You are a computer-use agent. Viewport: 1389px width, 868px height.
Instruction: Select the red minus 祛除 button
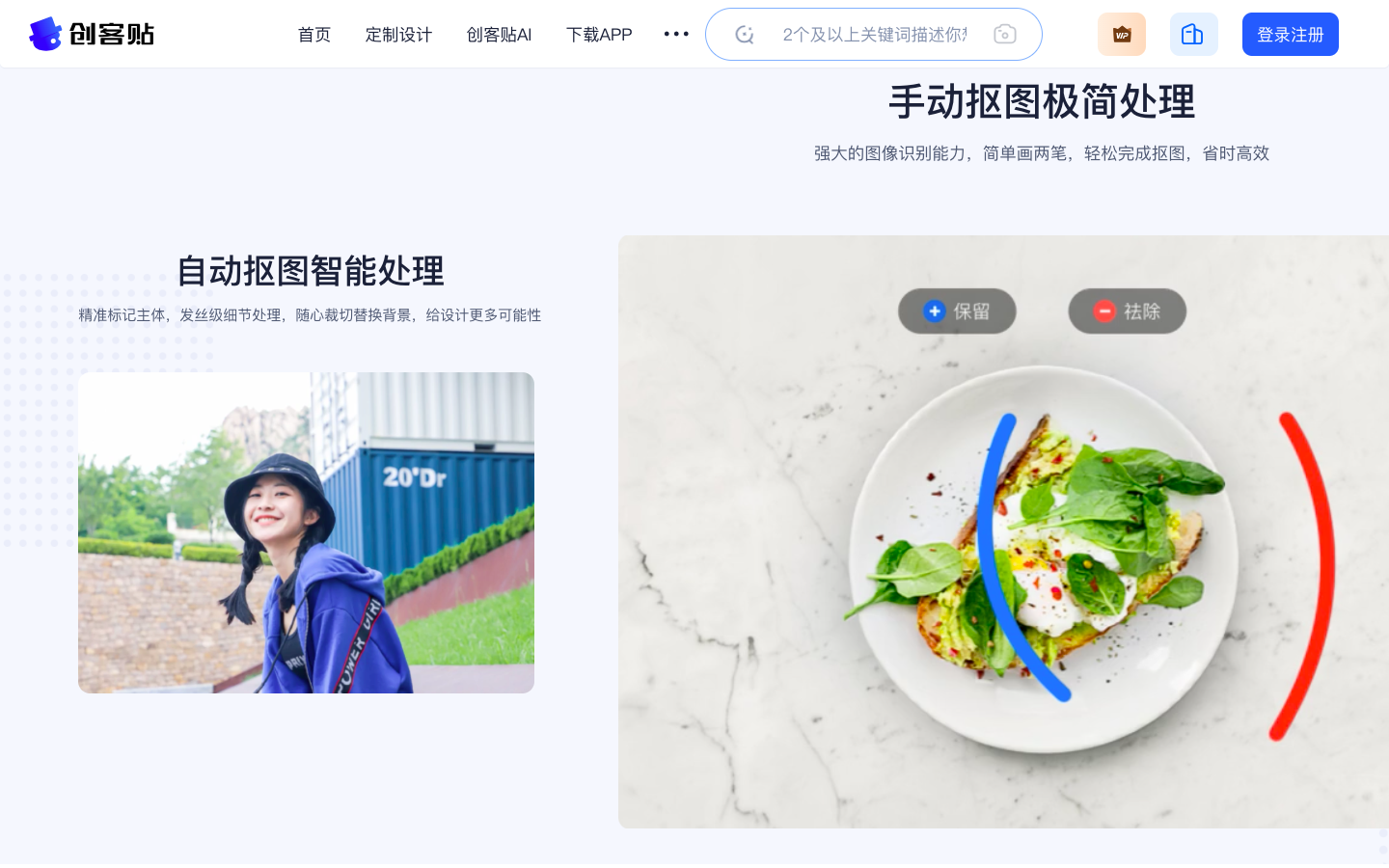(x=1127, y=312)
